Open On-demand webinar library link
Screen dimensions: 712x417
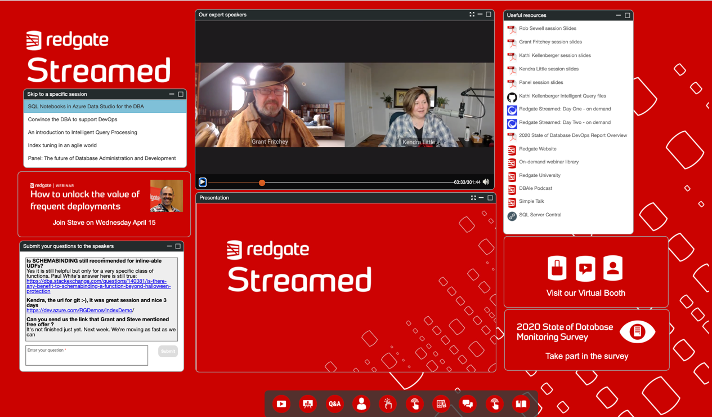click(x=549, y=162)
